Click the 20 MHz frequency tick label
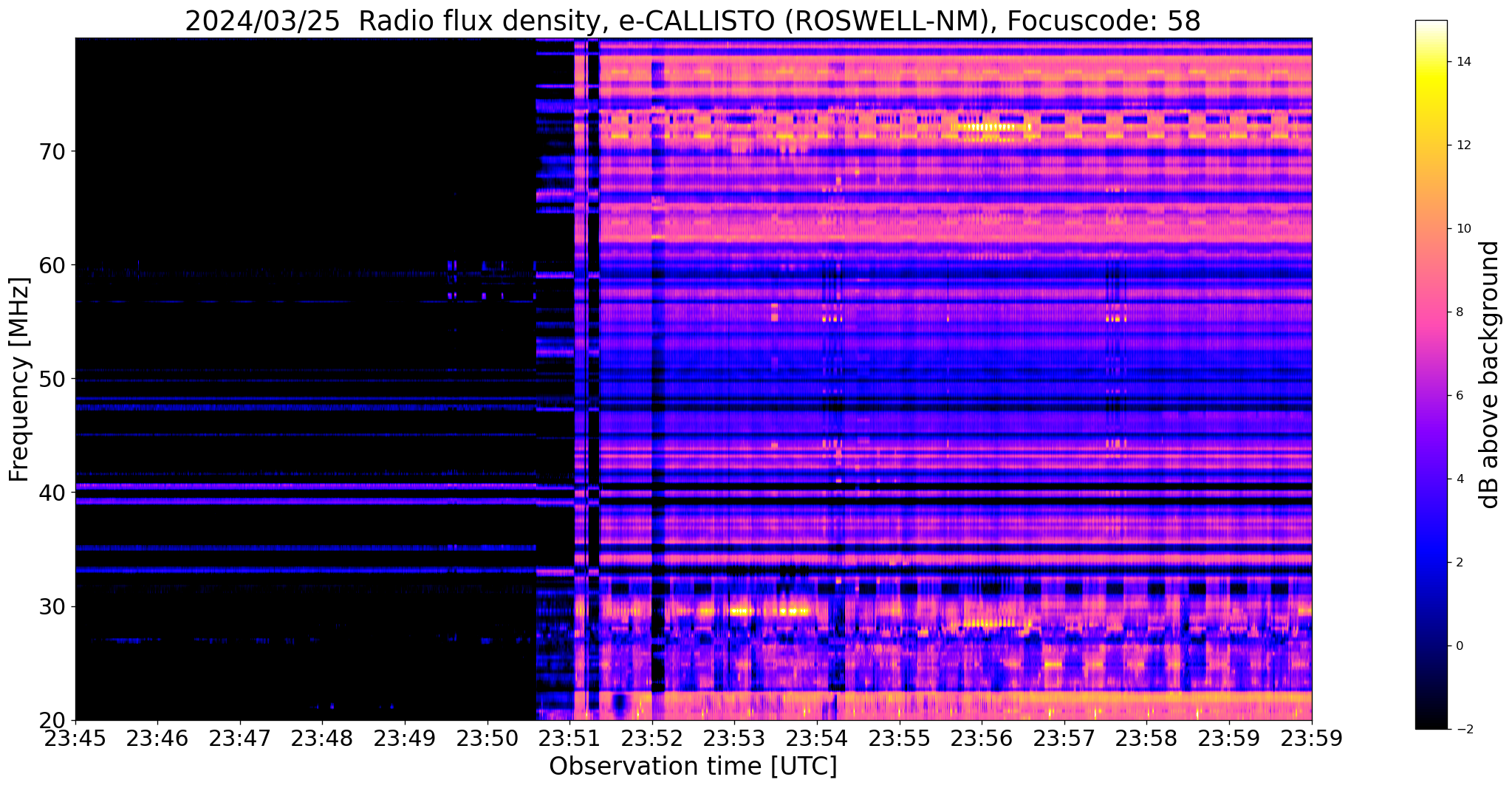This screenshot has height=788, width=1512. (52, 720)
